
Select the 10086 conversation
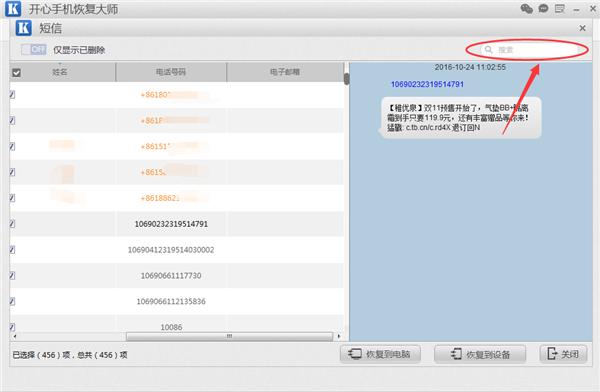pyautogui.click(x=171, y=327)
